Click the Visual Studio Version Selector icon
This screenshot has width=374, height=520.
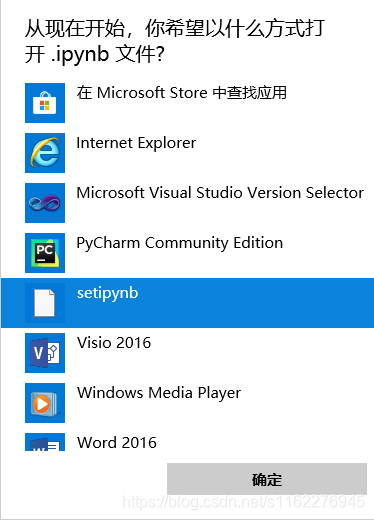click(x=45, y=203)
